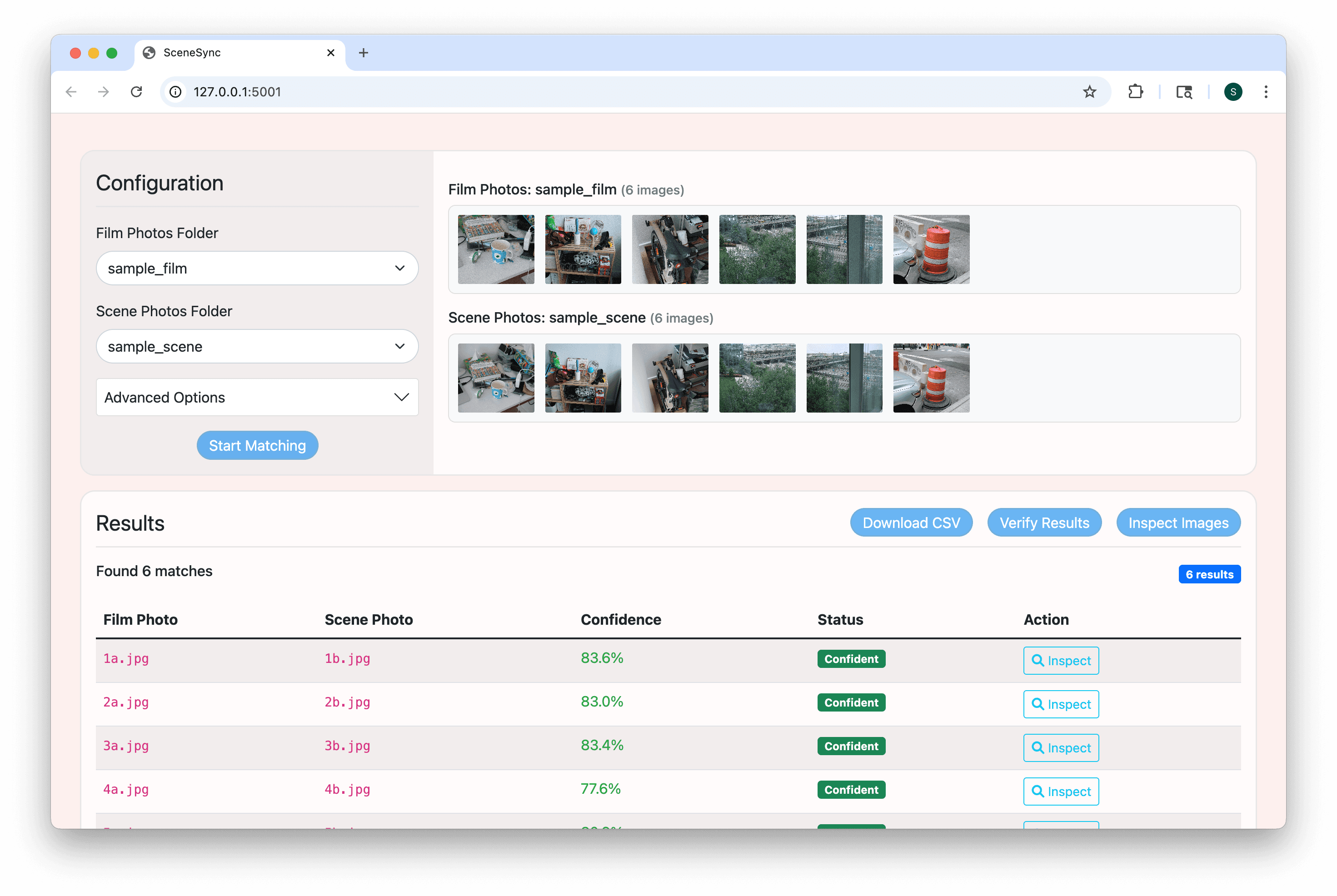The image size is (1337, 896).
Task: Click the Verify Results button
Action: click(1044, 523)
